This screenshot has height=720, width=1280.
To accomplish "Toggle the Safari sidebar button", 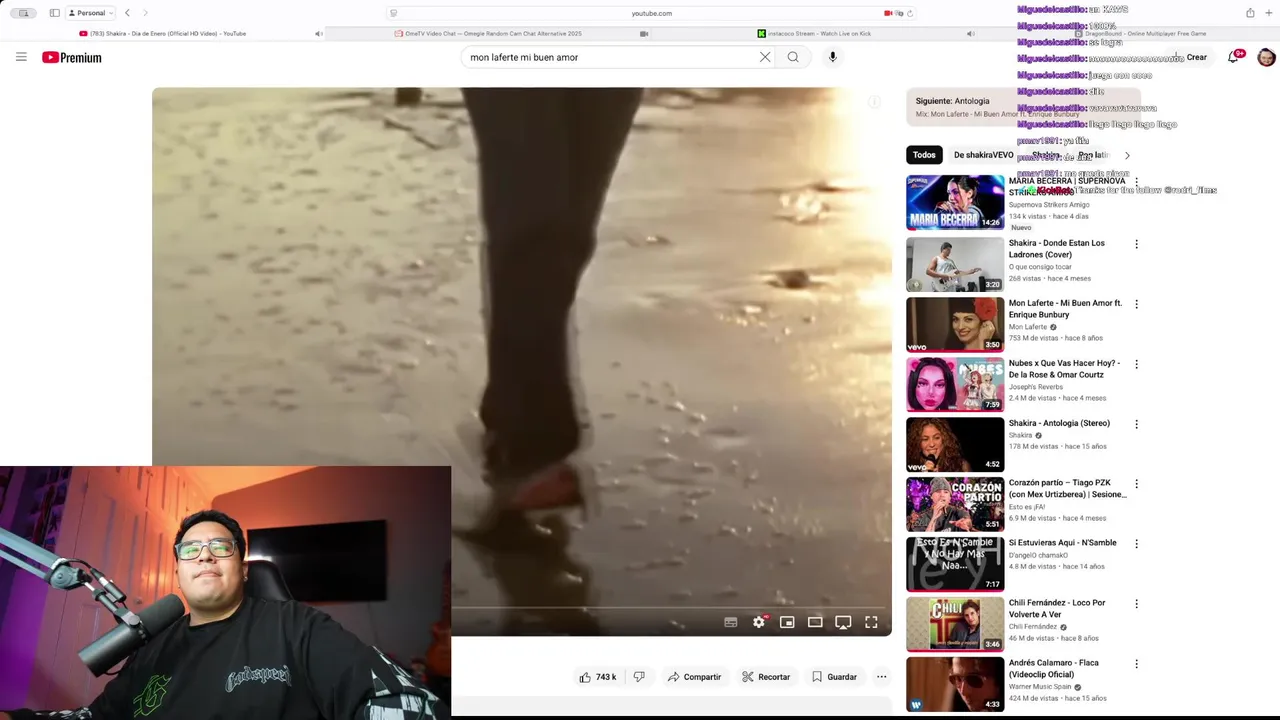I will [54, 13].
